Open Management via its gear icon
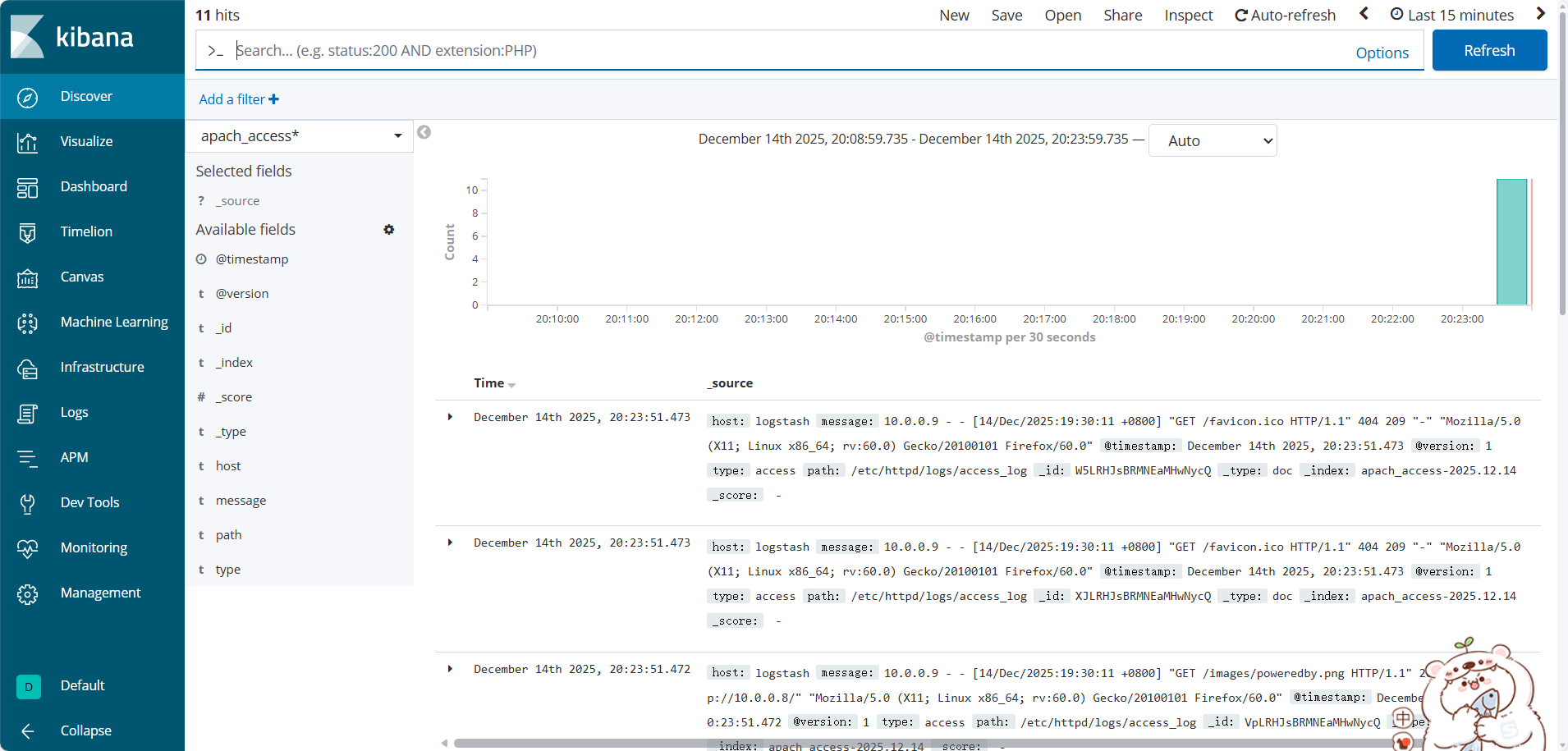The height and width of the screenshot is (751, 1568). [x=27, y=594]
